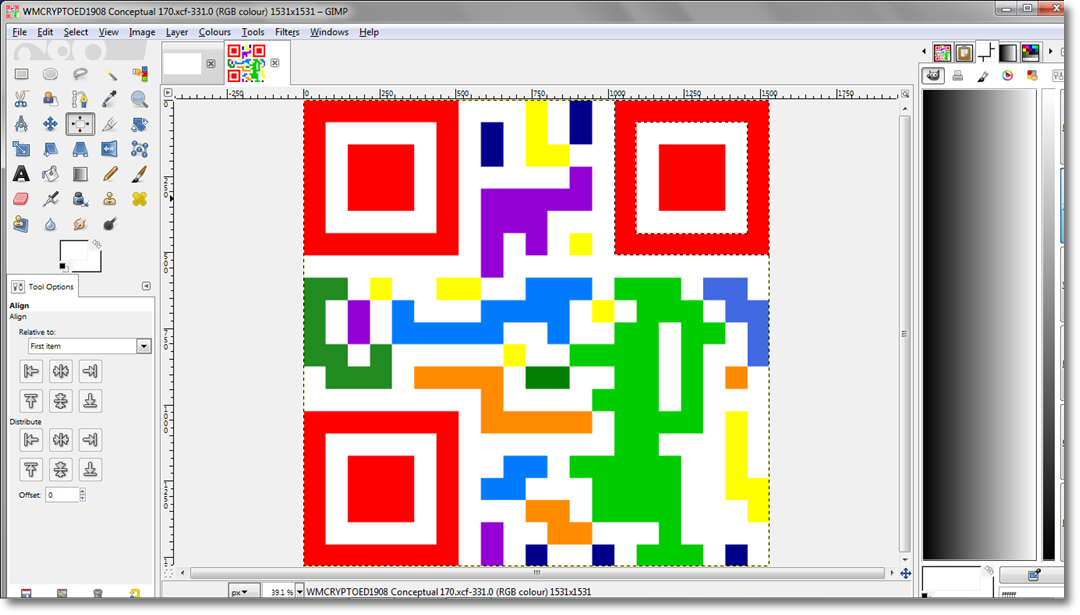The image size is (1080, 615).
Task: Select the Flip tool
Action: (110, 149)
